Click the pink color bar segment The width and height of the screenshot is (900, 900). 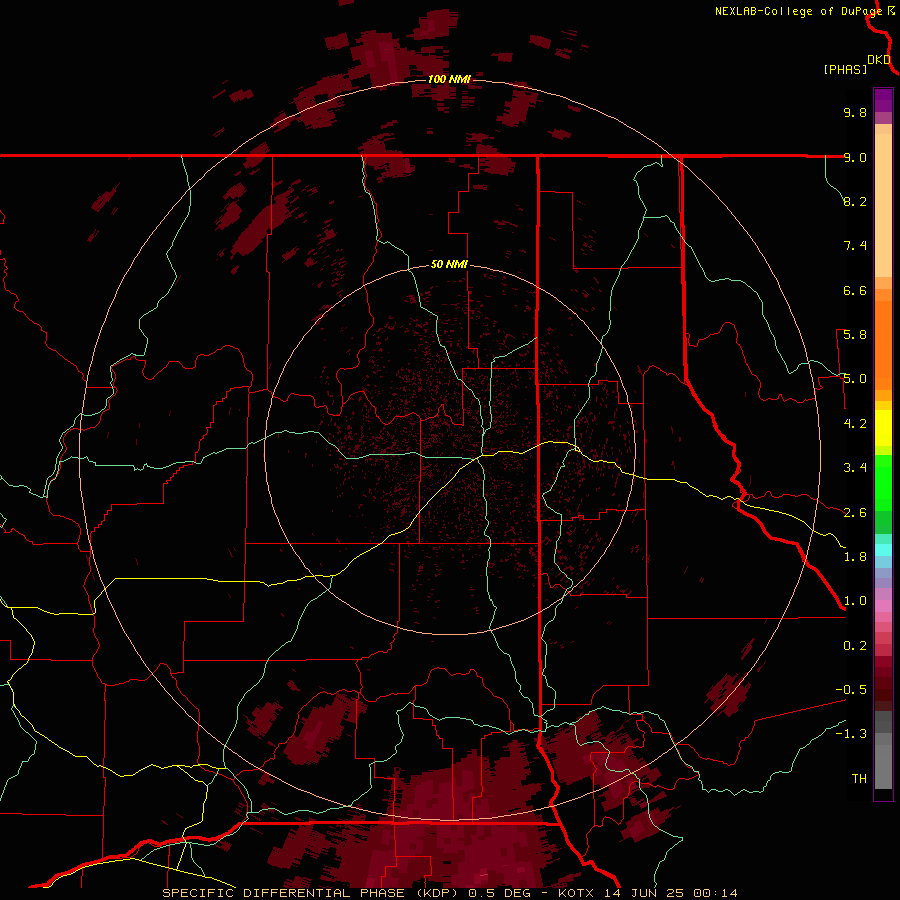(883, 606)
